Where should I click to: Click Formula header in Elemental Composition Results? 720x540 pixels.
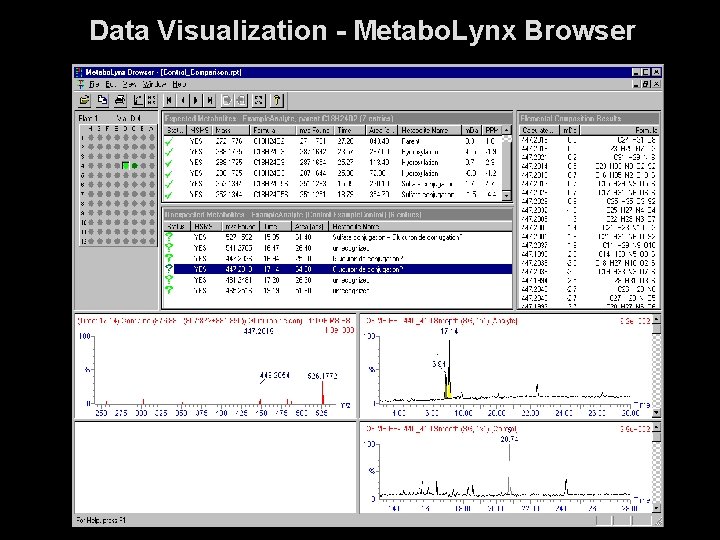point(620,130)
